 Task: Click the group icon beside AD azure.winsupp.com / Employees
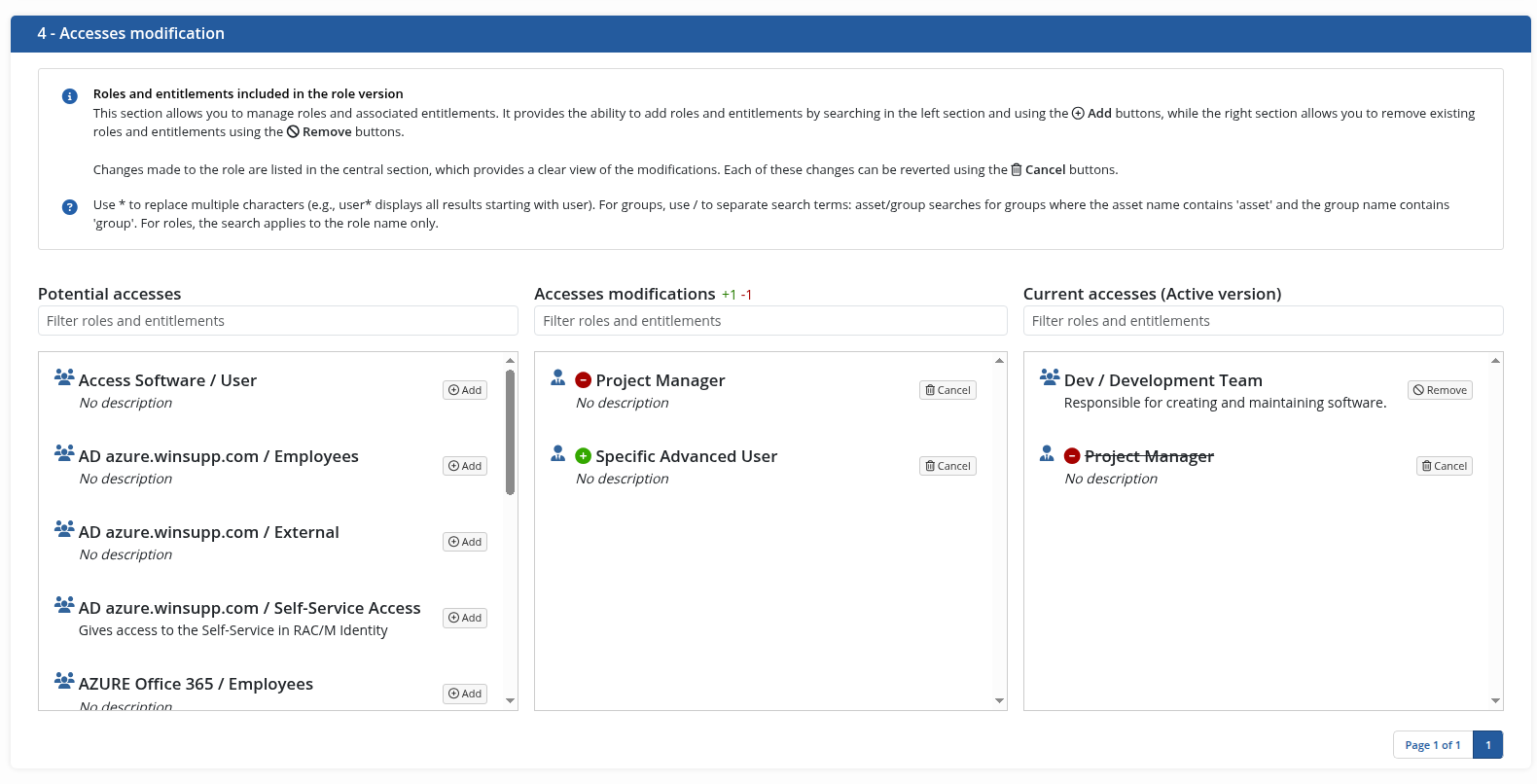(64, 452)
